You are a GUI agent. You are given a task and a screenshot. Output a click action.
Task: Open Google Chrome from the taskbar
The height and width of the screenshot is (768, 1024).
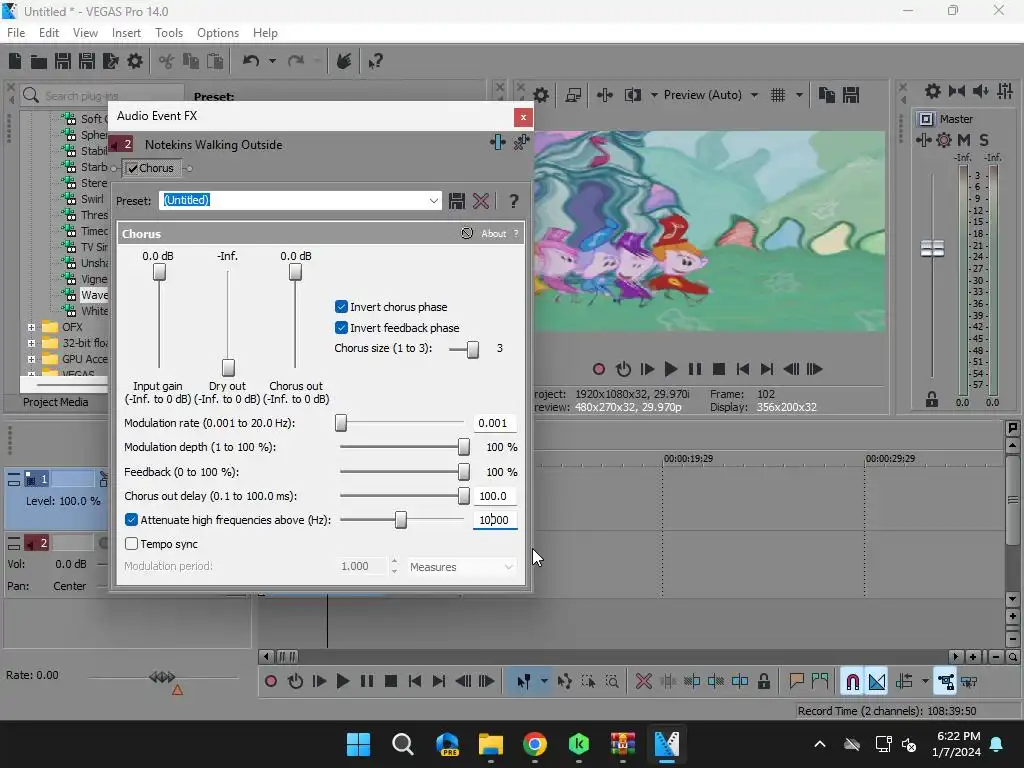(x=535, y=744)
